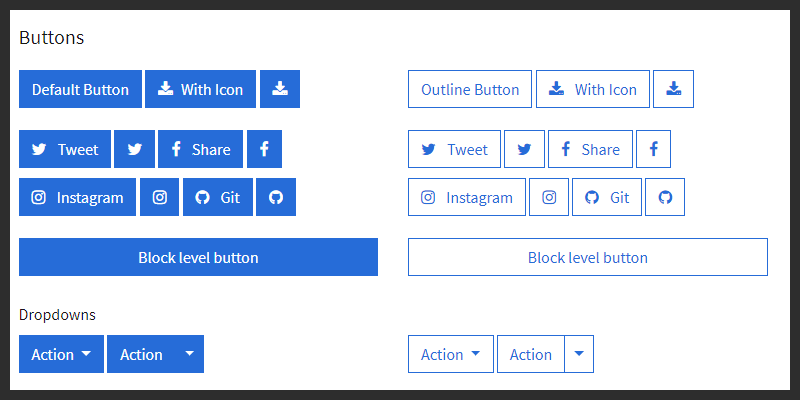Click the Outline Button

pyautogui.click(x=470, y=89)
